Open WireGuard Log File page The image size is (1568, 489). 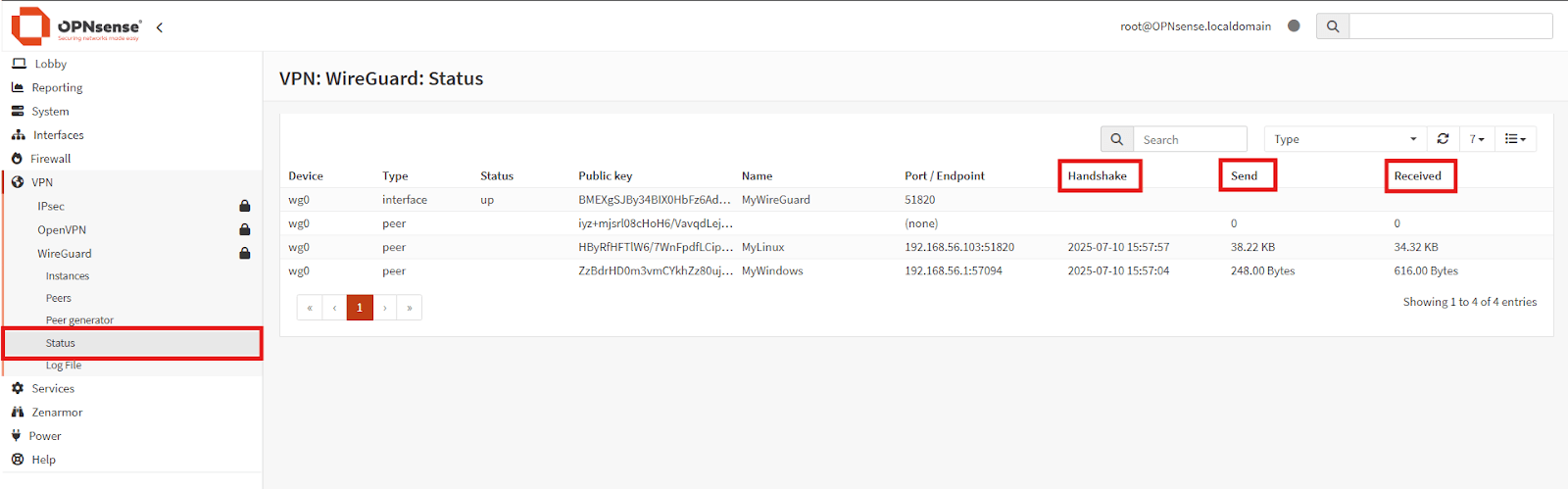click(x=64, y=366)
